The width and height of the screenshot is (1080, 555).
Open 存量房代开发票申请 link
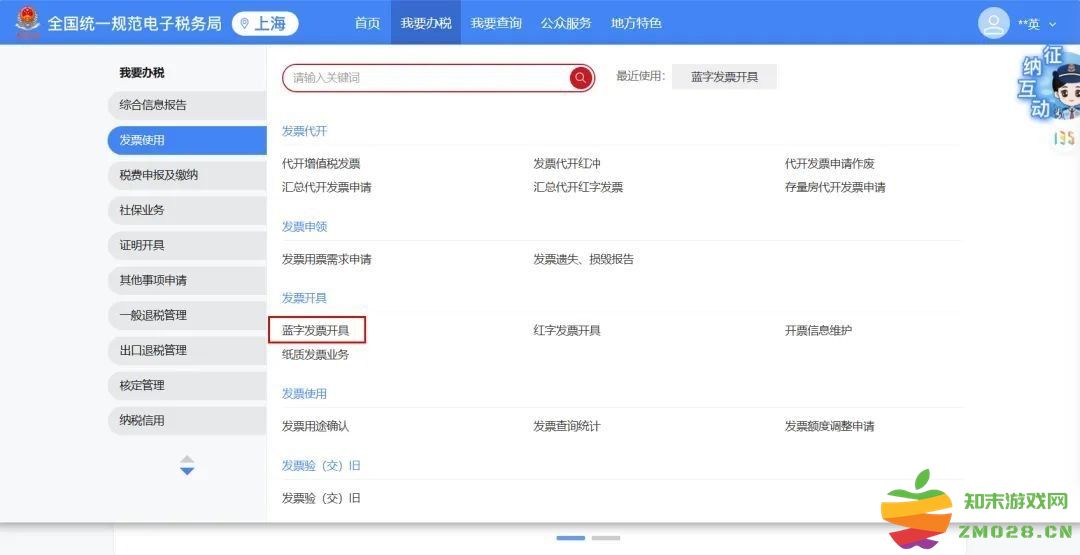click(835, 187)
